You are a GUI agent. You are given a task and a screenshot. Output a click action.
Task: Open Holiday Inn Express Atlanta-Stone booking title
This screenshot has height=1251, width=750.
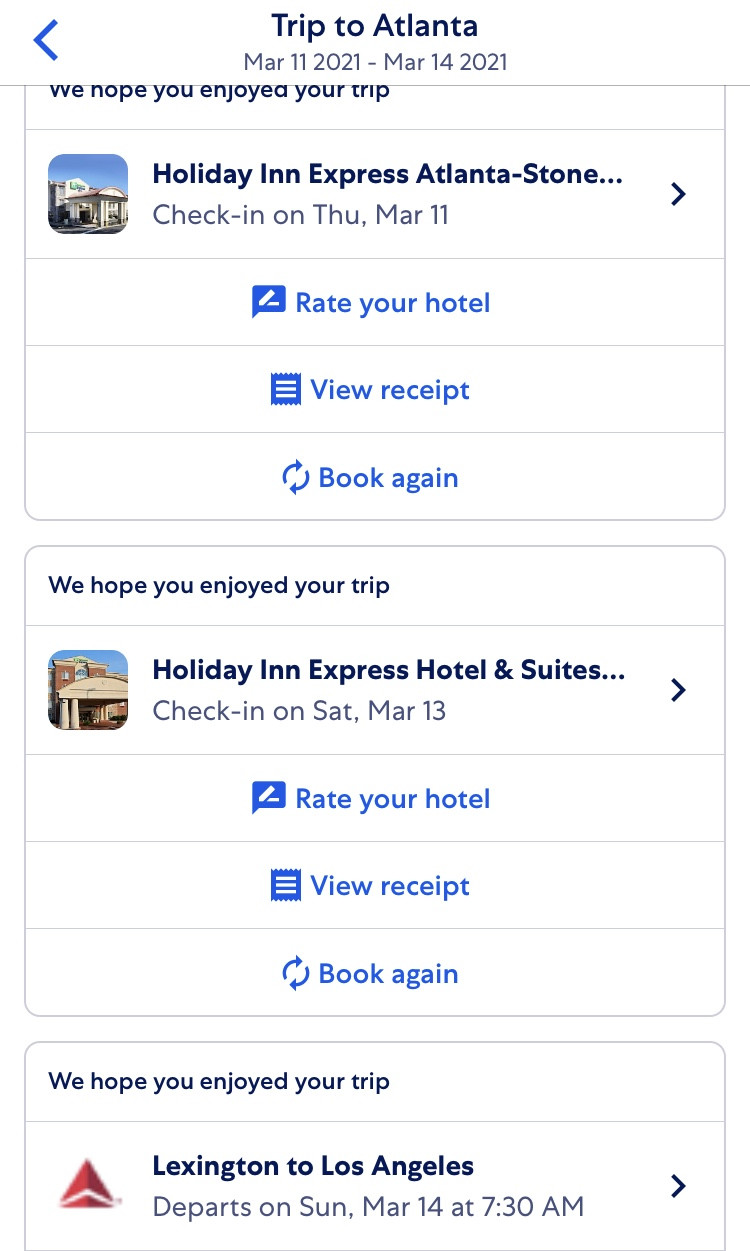pyautogui.click(x=387, y=174)
